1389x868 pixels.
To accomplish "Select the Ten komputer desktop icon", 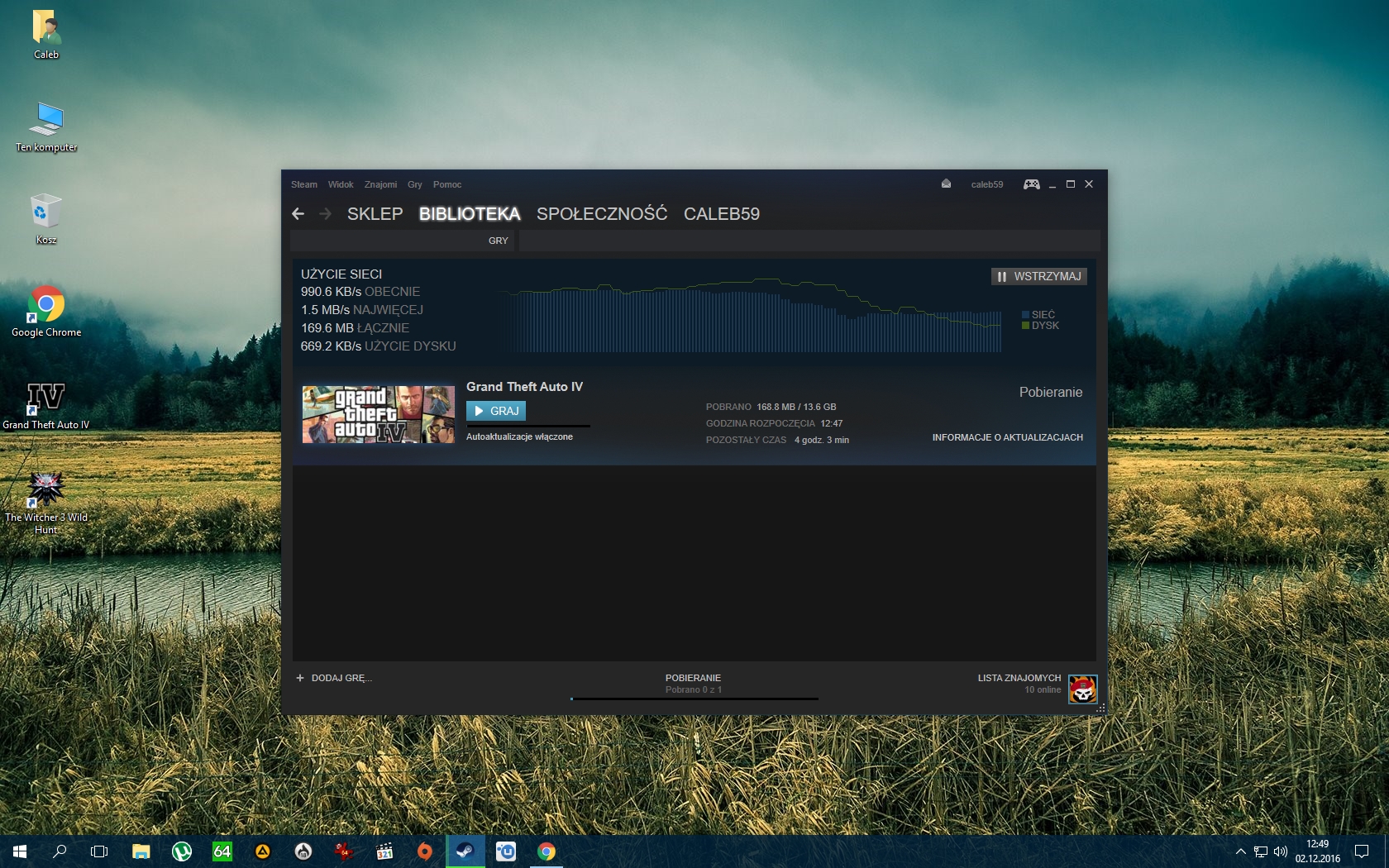I will click(46, 126).
